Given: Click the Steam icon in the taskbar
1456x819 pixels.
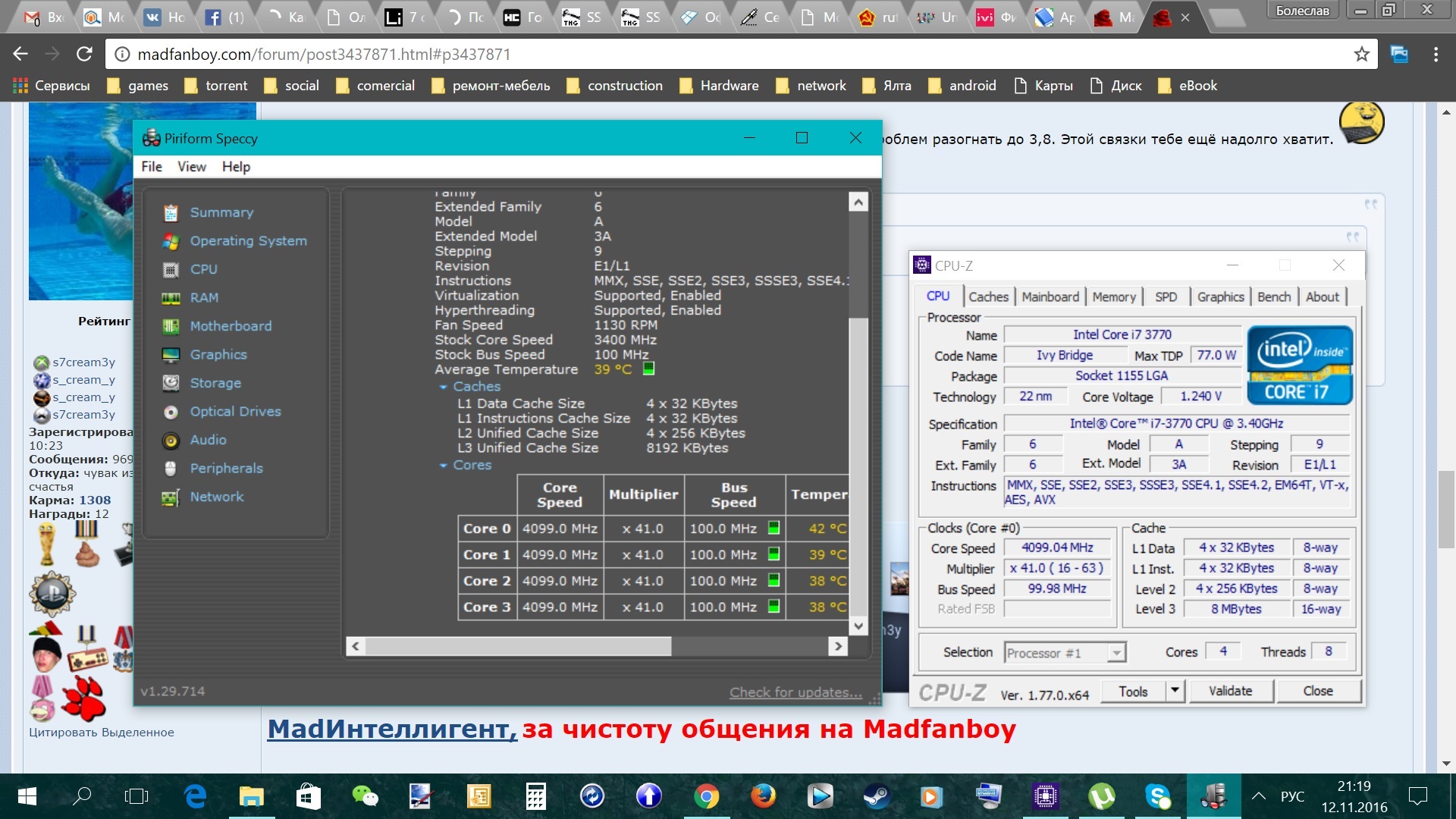Looking at the screenshot, I should click(877, 796).
